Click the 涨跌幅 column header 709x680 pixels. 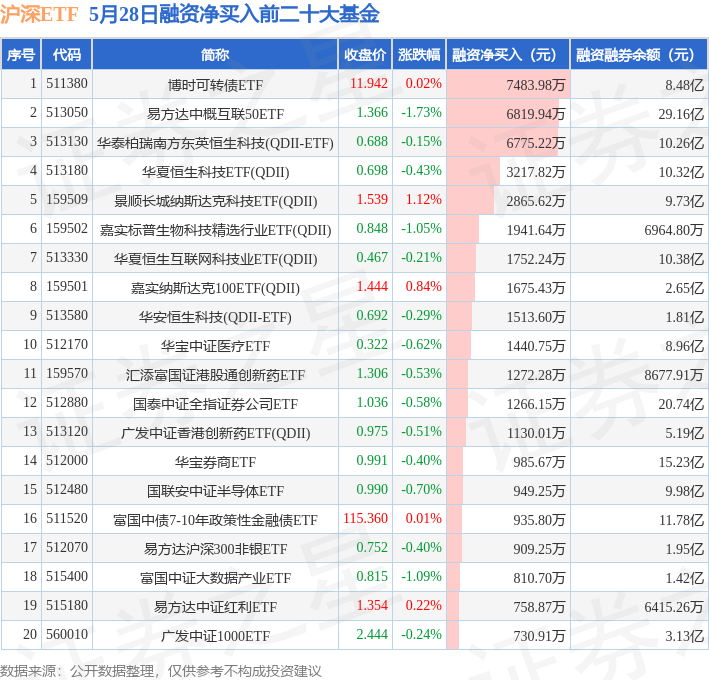click(x=419, y=55)
